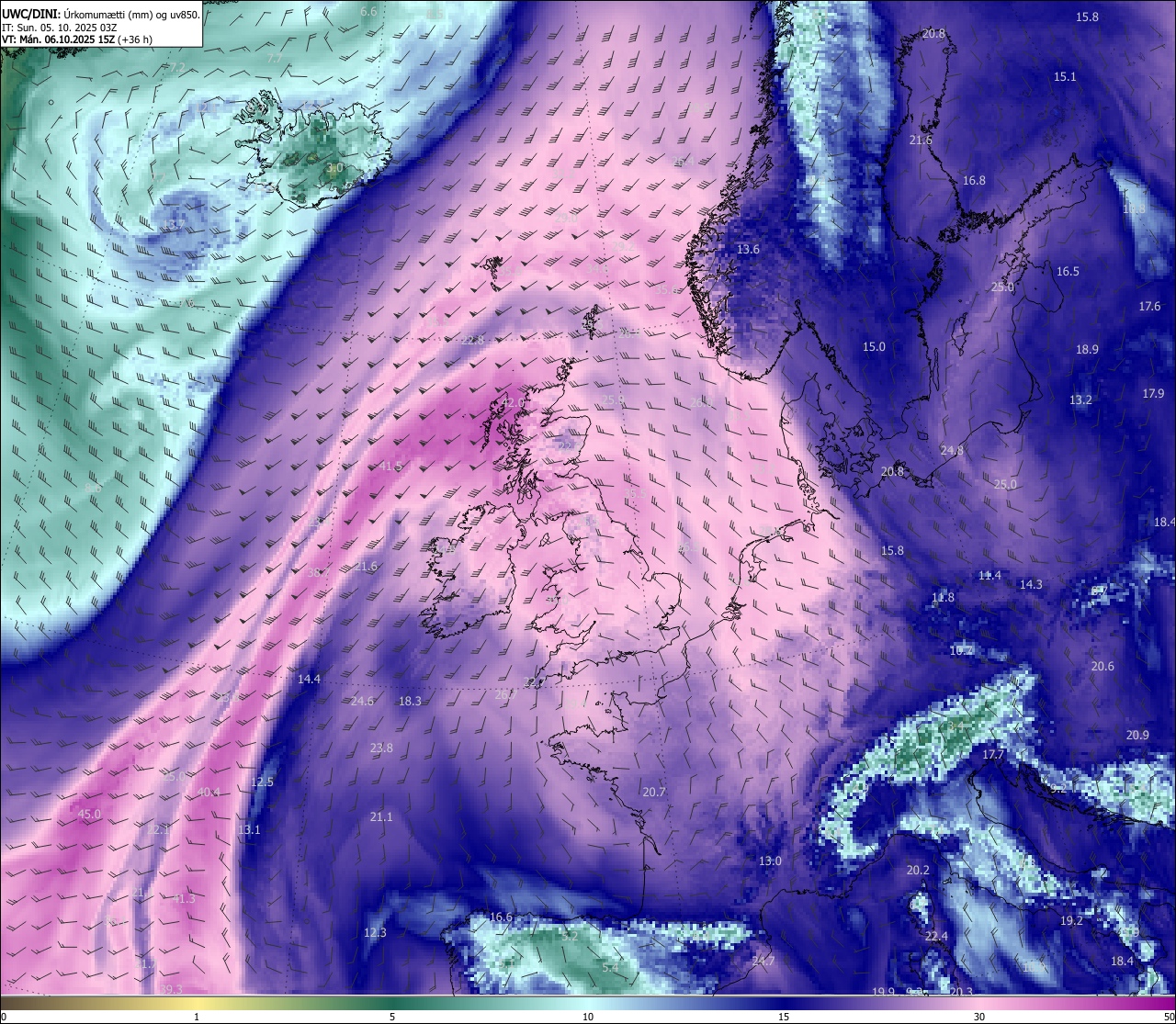This screenshot has height=1024, width=1176.
Task: Click the 50 tick label on the colour scale
Action: (x=1168, y=1017)
